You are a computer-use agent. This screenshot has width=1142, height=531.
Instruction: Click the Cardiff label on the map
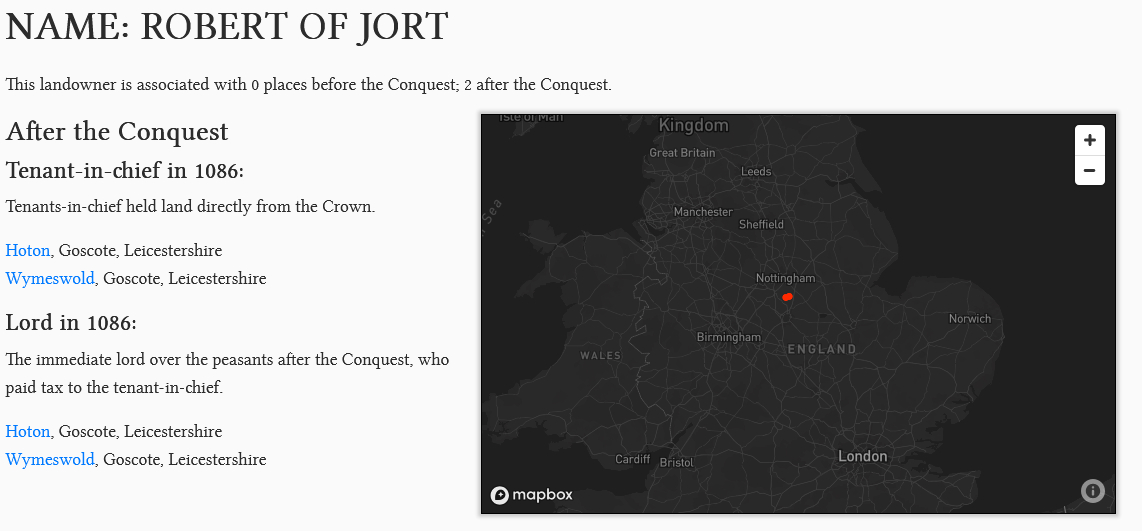632,460
